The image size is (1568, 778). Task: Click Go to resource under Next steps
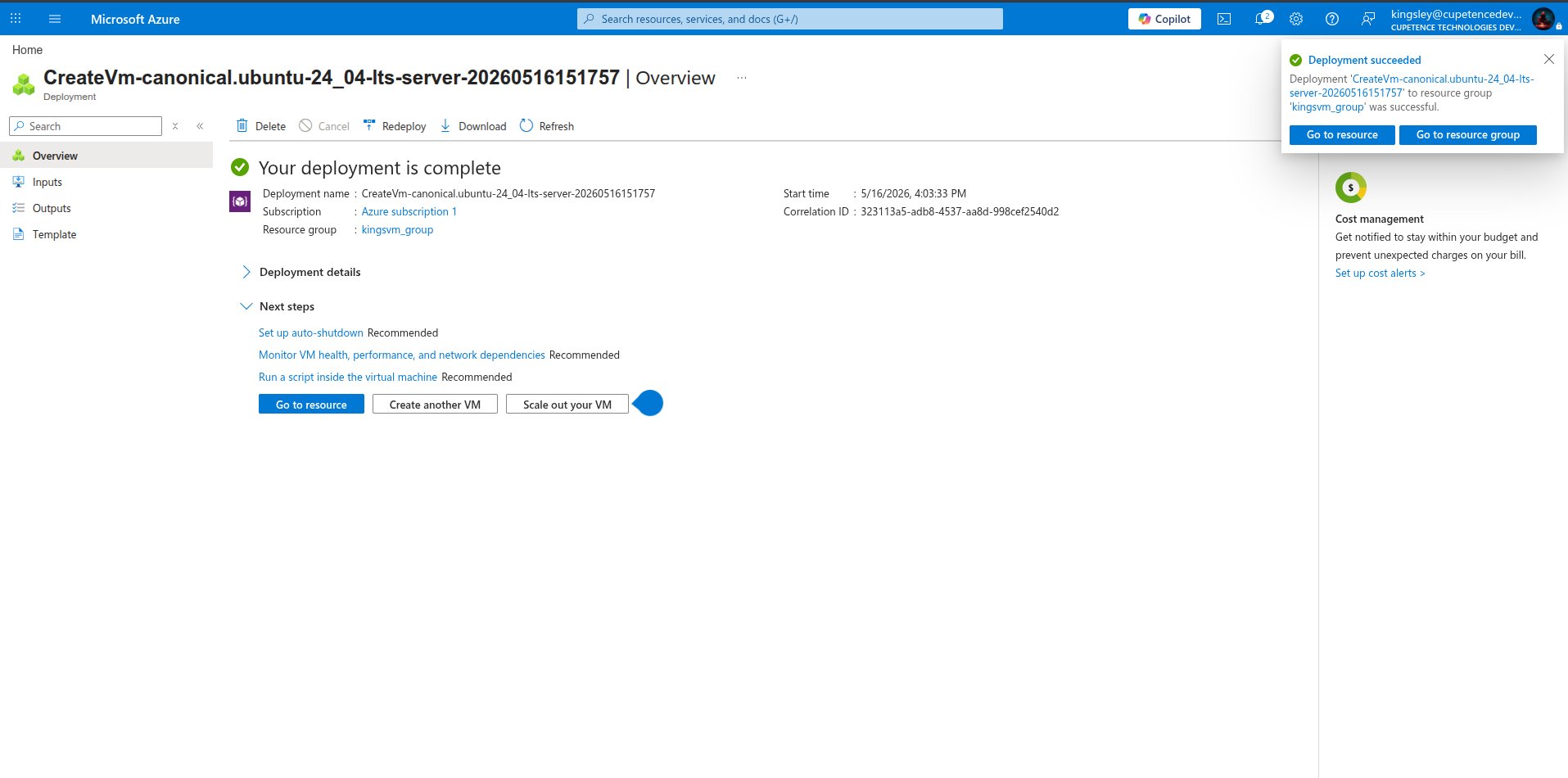311,405
